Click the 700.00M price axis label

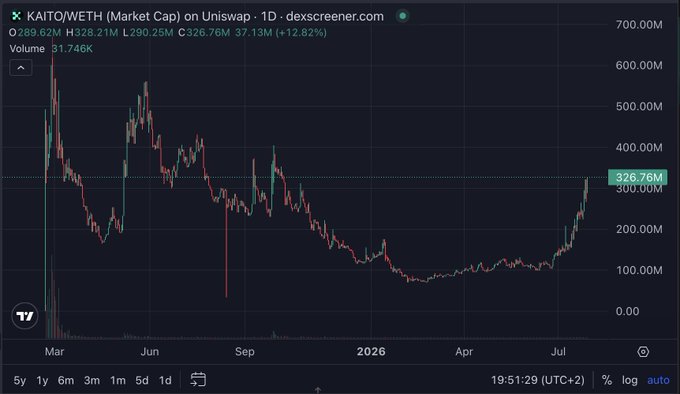pyautogui.click(x=639, y=25)
